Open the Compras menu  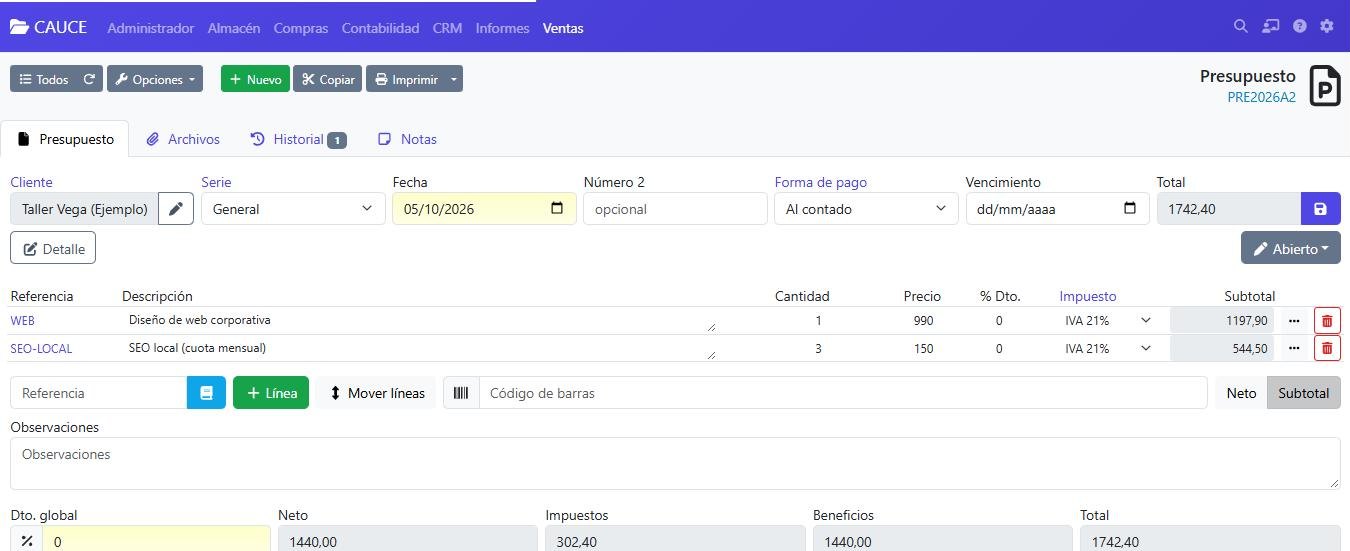301,28
